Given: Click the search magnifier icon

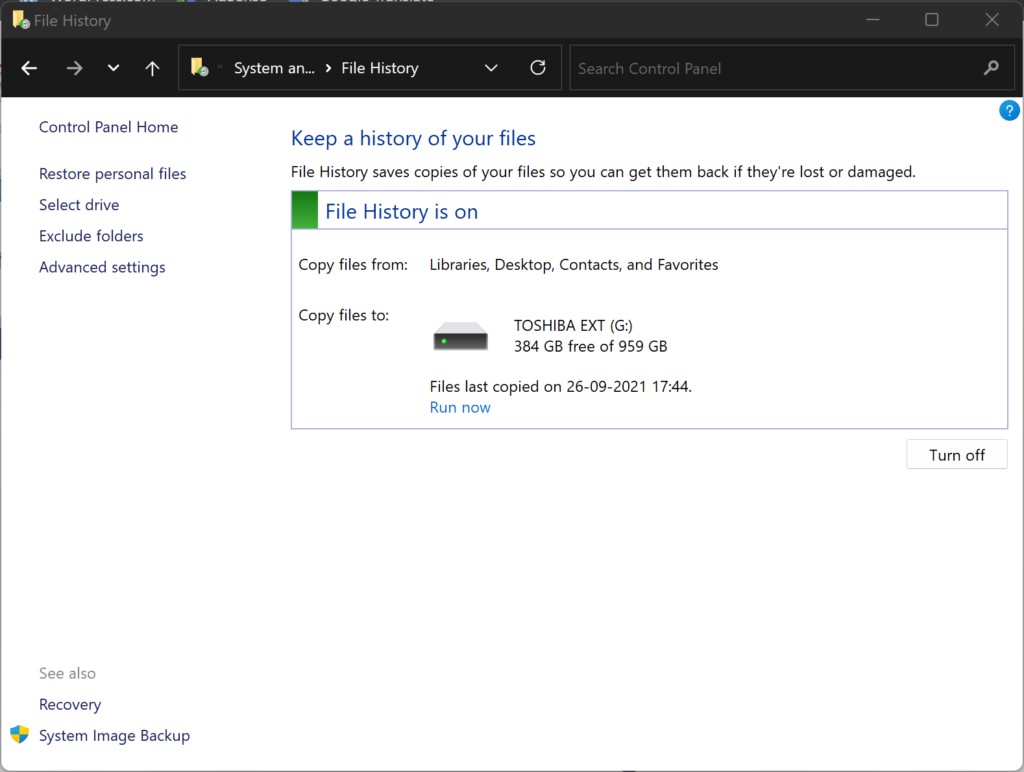Looking at the screenshot, I should click(990, 68).
